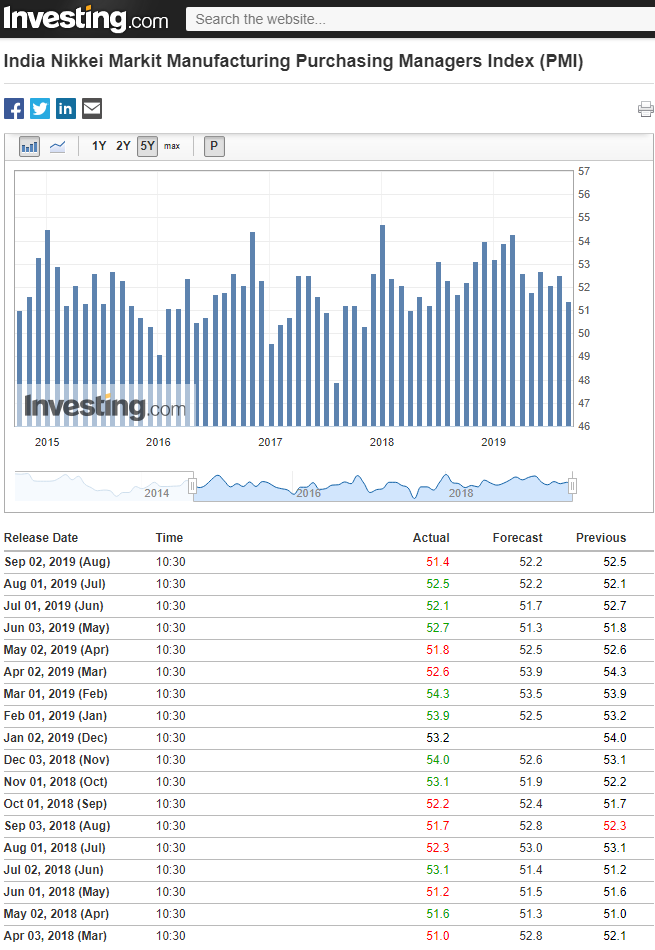
Task: Switch chart to line chart view
Action: pyautogui.click(x=58, y=147)
